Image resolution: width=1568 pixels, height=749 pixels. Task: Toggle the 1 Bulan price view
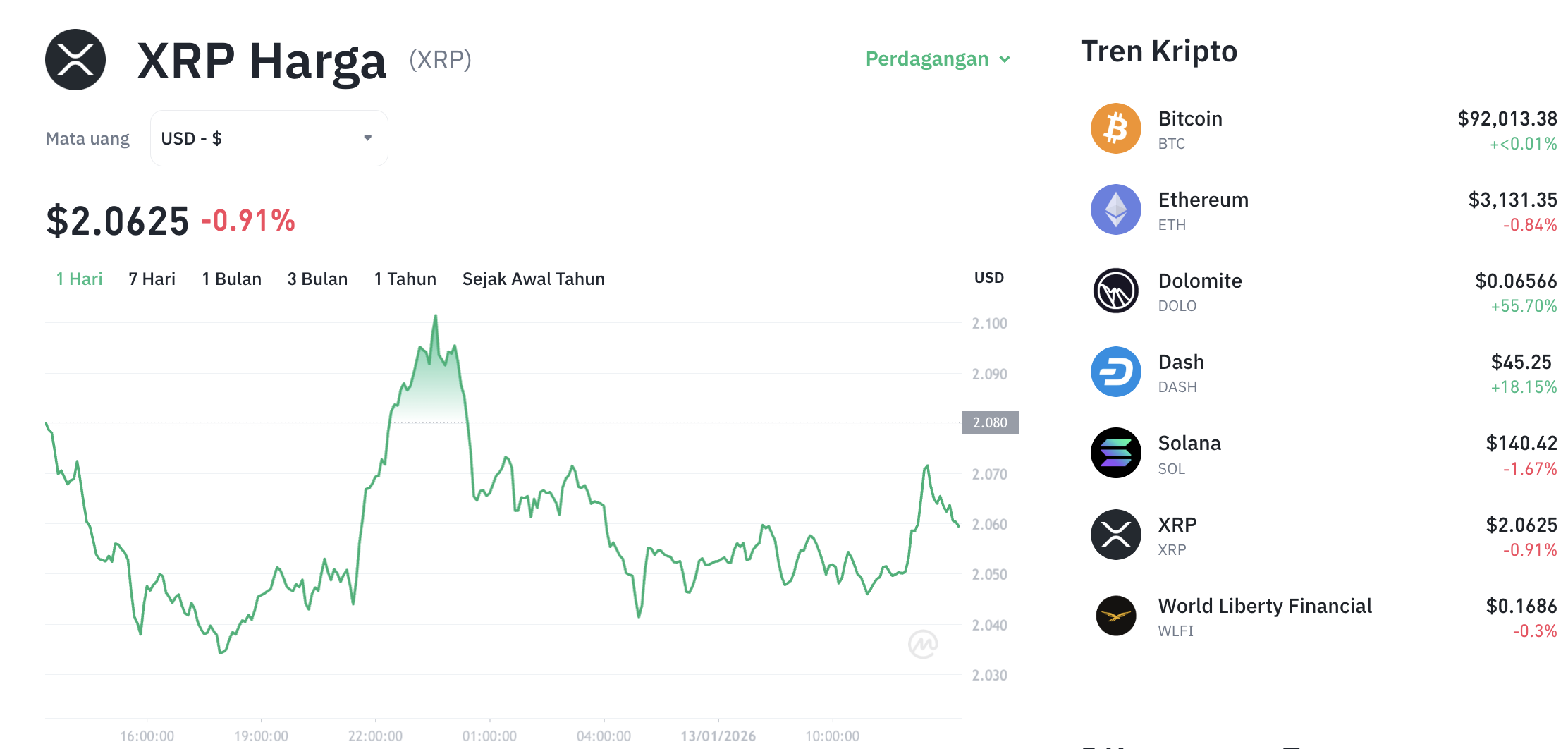tap(232, 279)
